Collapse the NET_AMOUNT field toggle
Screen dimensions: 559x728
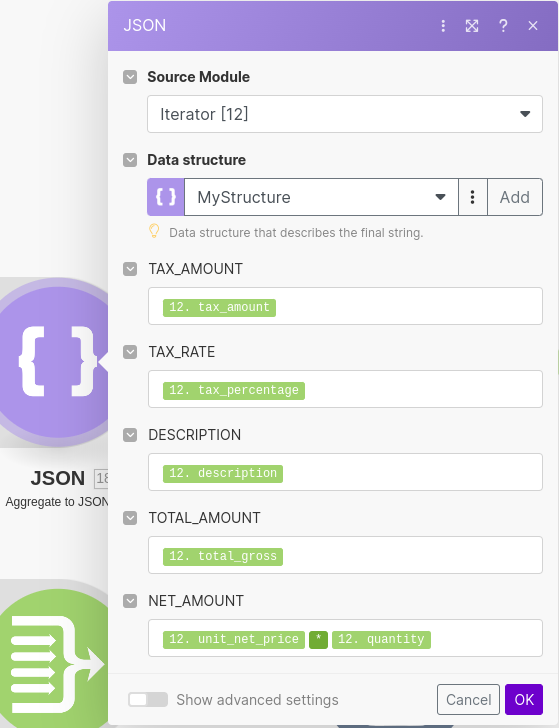[130, 601]
